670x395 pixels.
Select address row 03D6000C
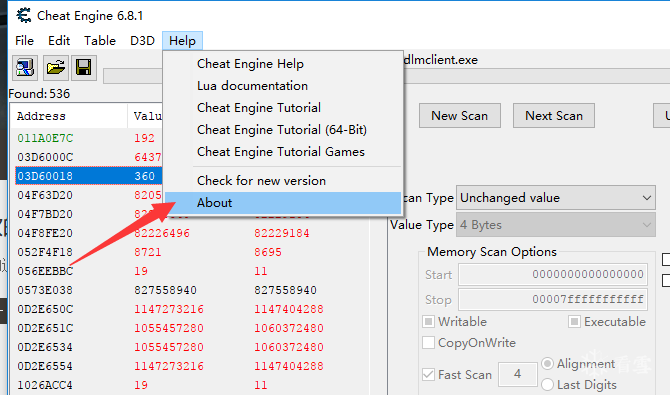click(x=45, y=157)
